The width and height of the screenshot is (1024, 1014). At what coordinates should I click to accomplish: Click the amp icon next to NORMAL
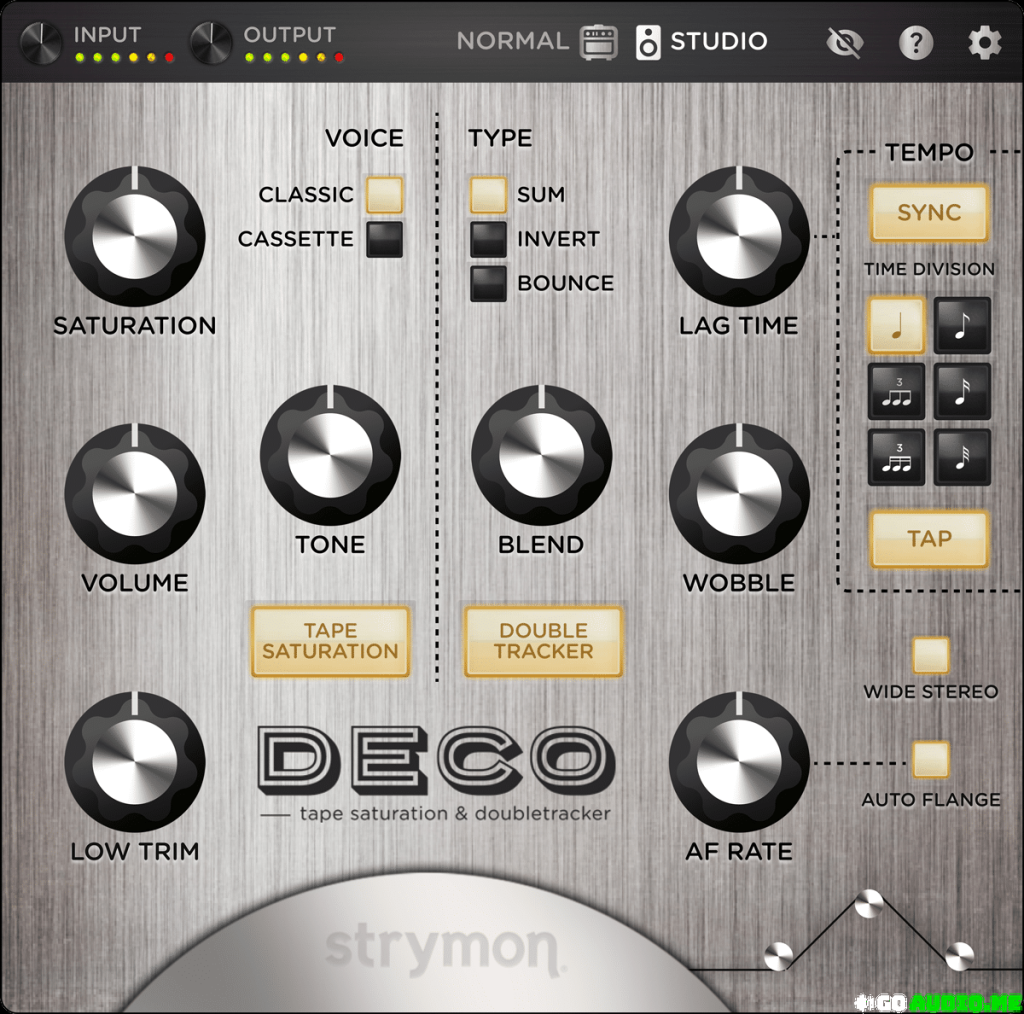click(598, 42)
